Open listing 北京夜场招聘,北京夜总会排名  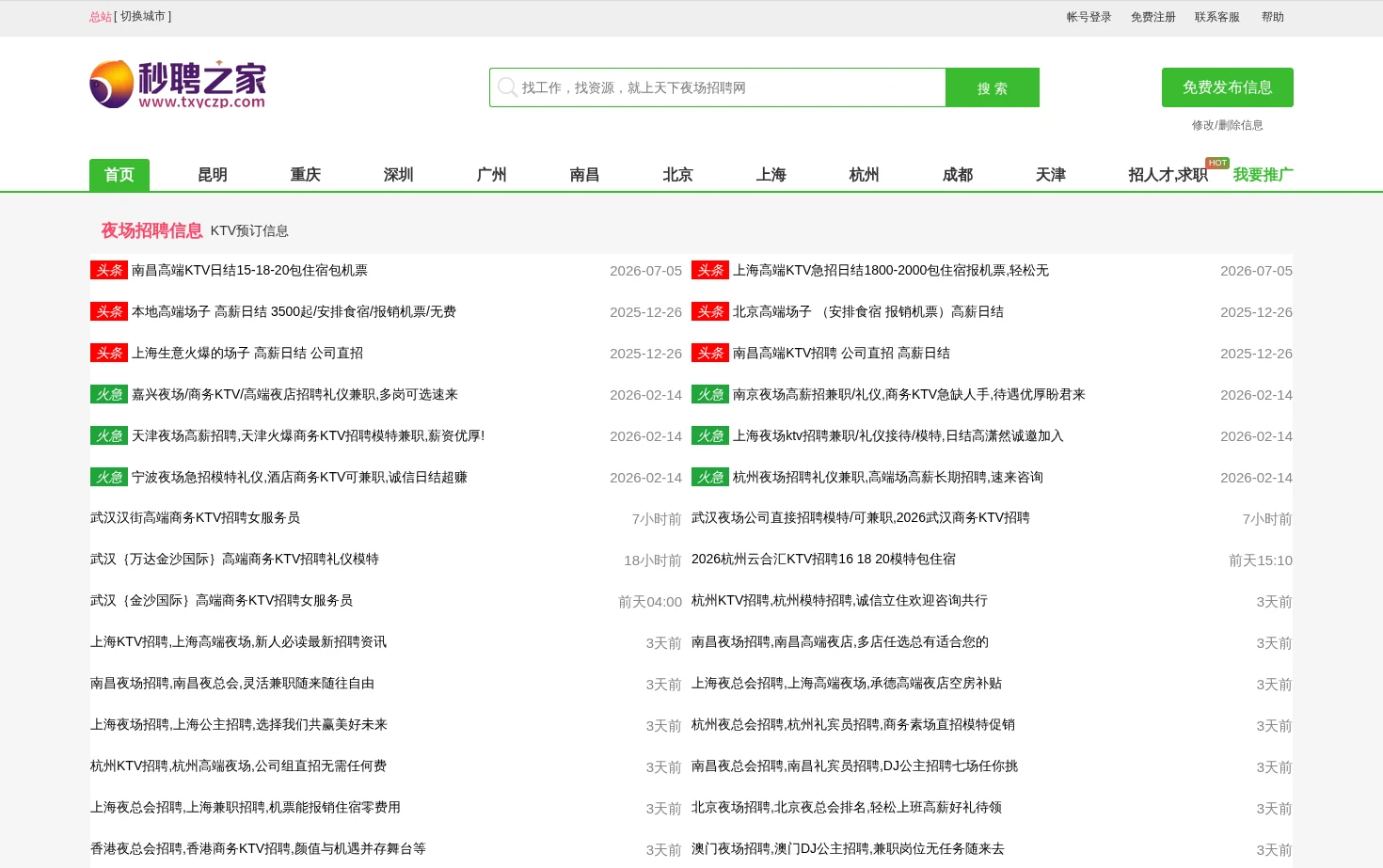point(847,807)
